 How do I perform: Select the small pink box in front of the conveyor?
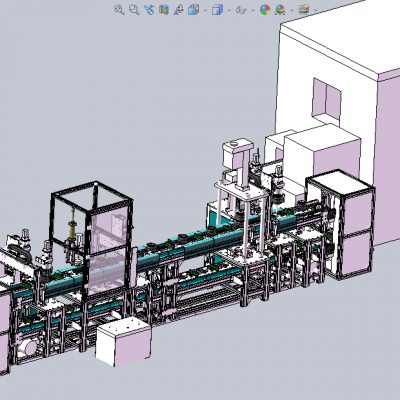tap(123, 342)
